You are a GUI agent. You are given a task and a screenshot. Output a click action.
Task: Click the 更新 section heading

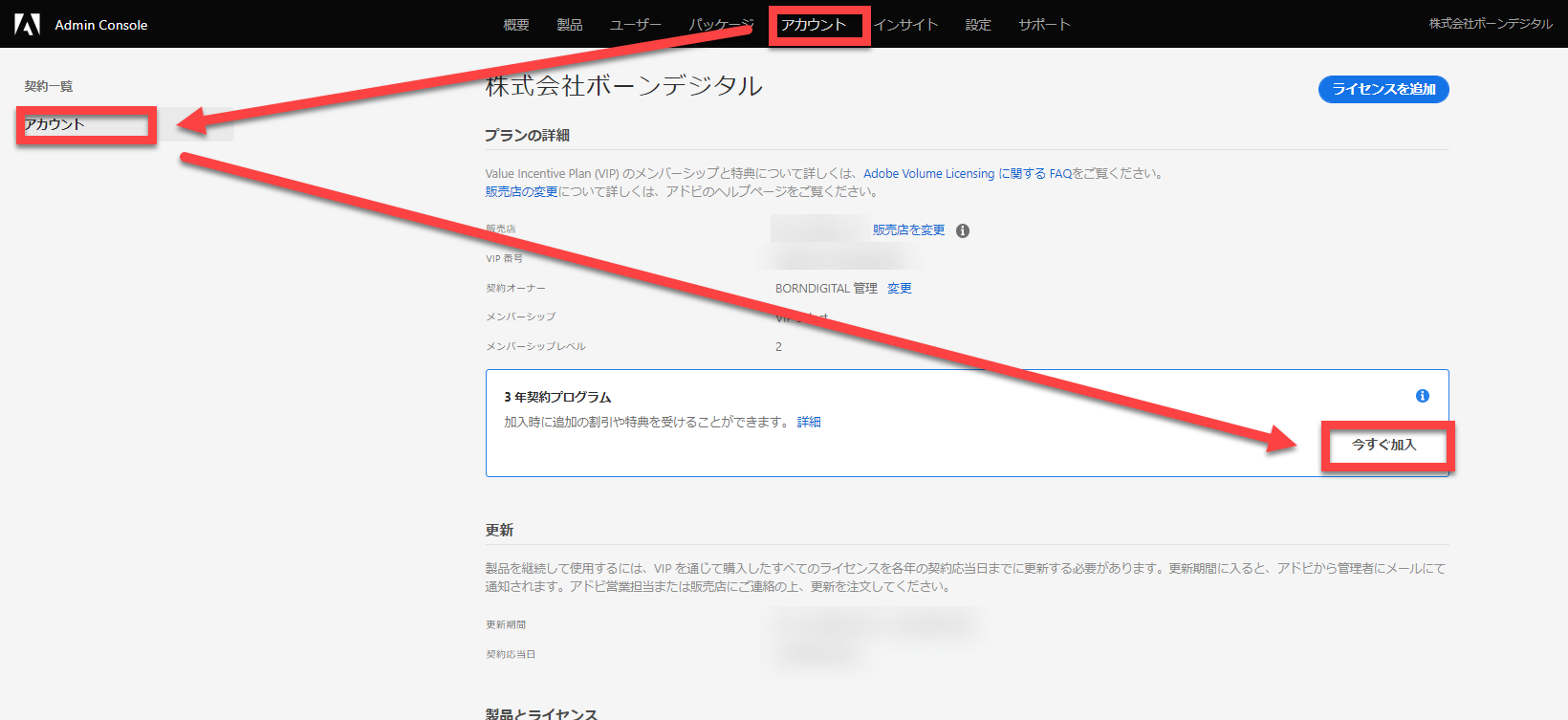pos(499,530)
